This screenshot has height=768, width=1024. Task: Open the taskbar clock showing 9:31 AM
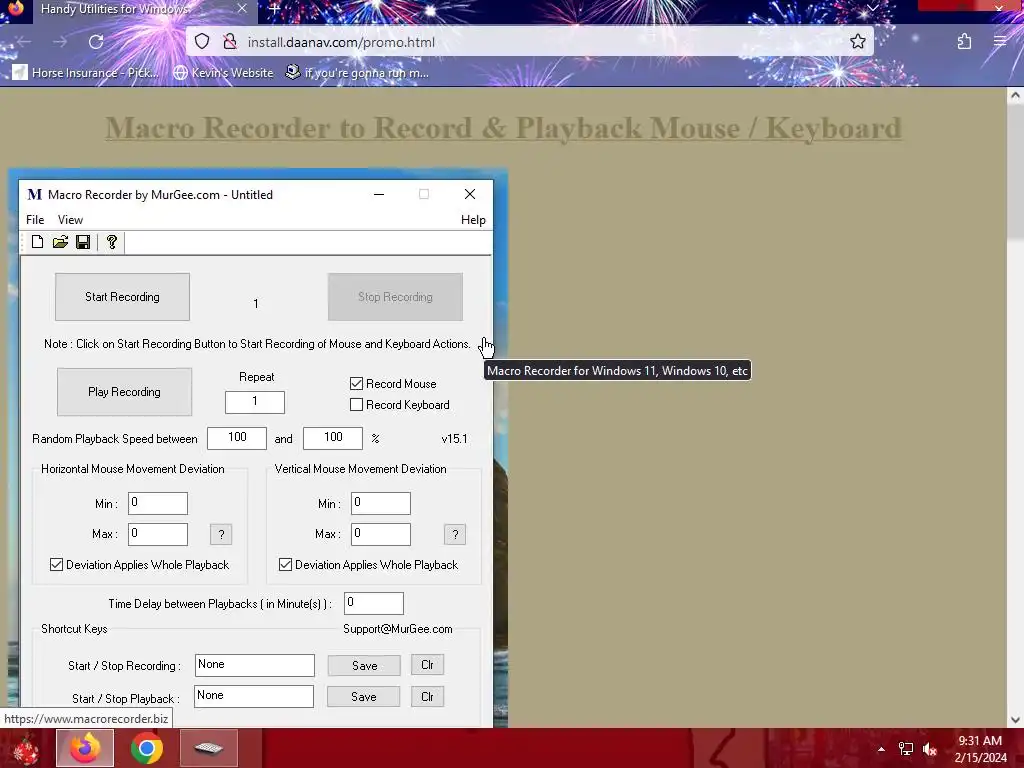pos(980,749)
